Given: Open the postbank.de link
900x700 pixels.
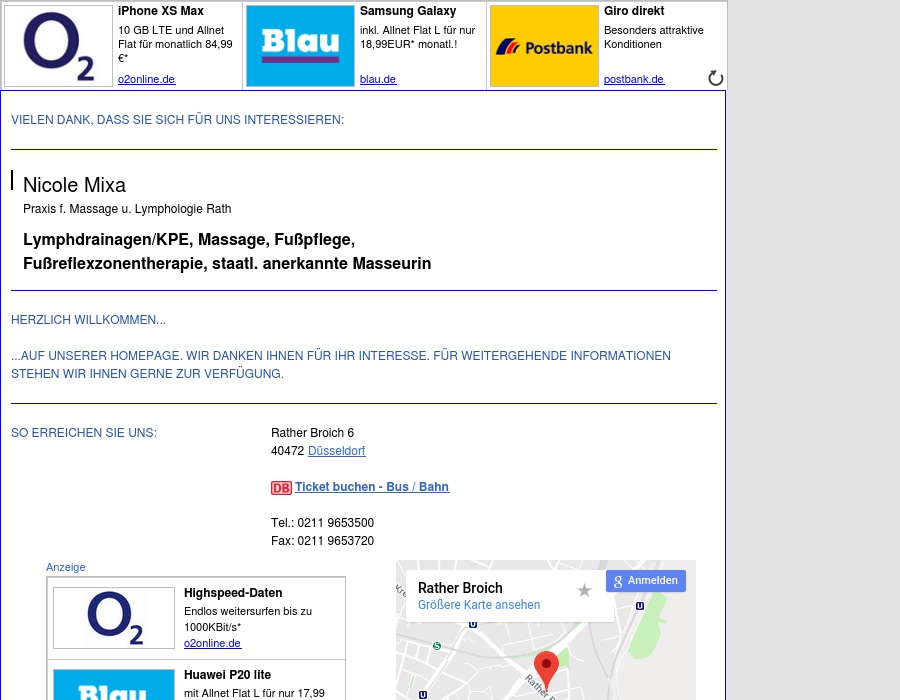Looking at the screenshot, I should click(x=633, y=80).
